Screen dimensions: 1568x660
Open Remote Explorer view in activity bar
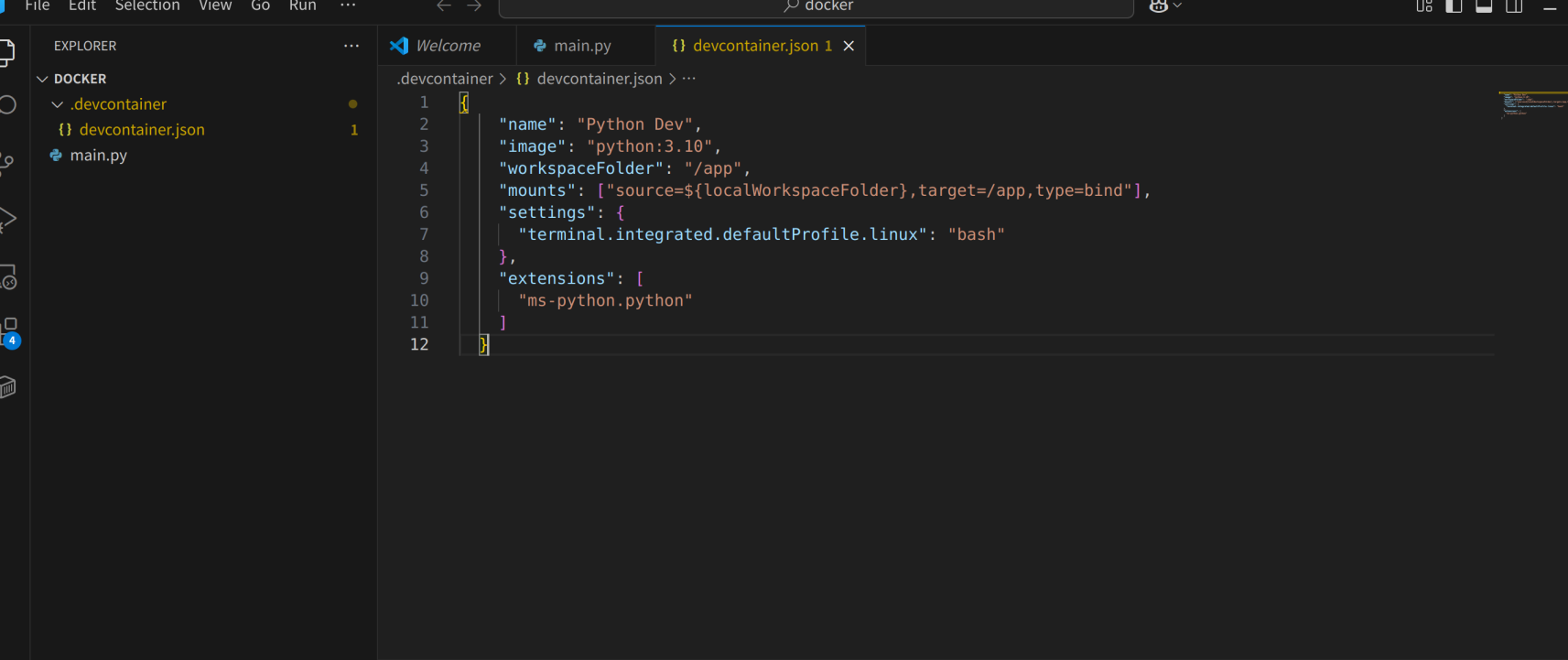click(x=7, y=276)
